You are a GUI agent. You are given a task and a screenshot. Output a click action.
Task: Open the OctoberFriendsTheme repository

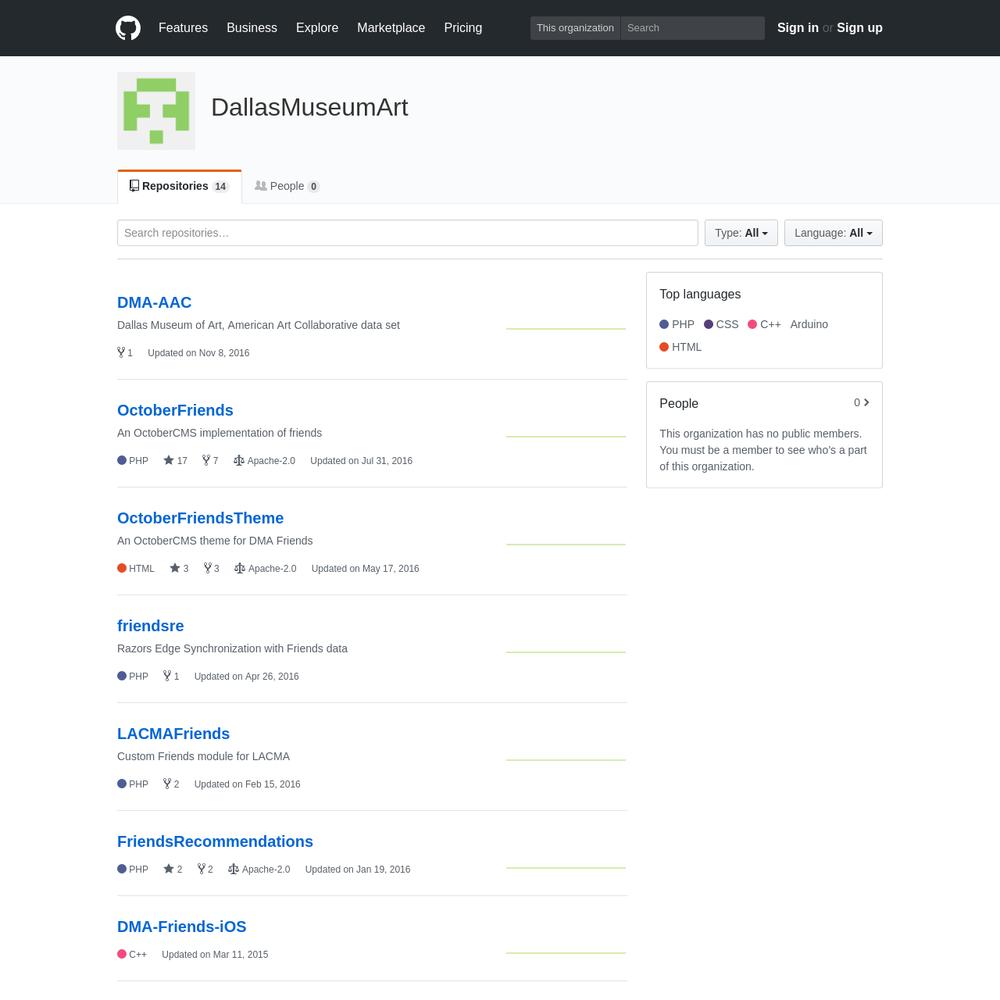200,518
